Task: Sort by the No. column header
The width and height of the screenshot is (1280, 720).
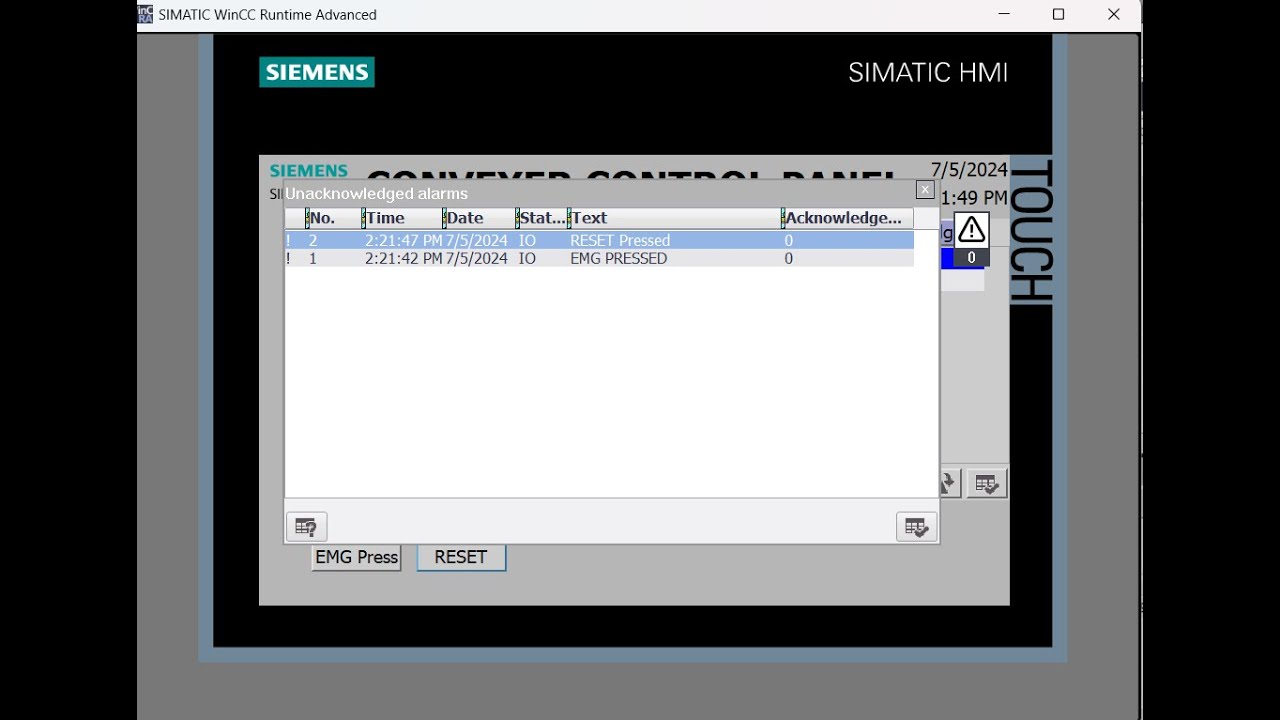Action: click(x=334, y=218)
